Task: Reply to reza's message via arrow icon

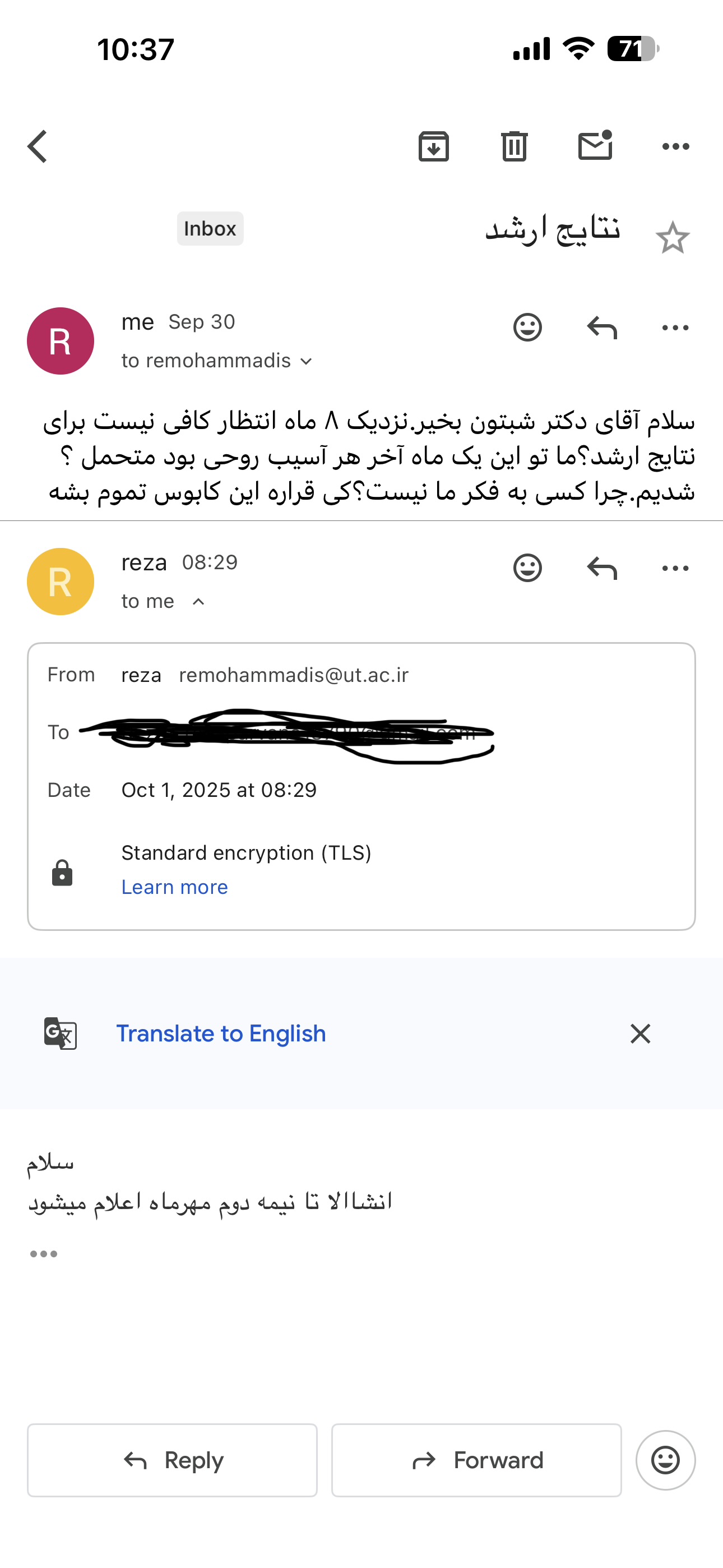Action: point(602,568)
